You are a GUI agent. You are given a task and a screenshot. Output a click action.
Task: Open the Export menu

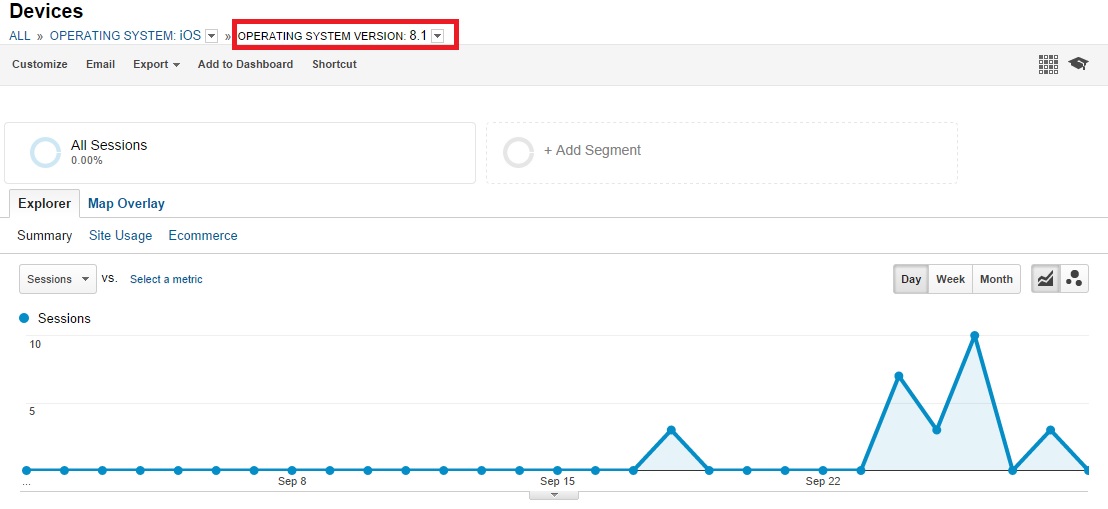click(156, 64)
